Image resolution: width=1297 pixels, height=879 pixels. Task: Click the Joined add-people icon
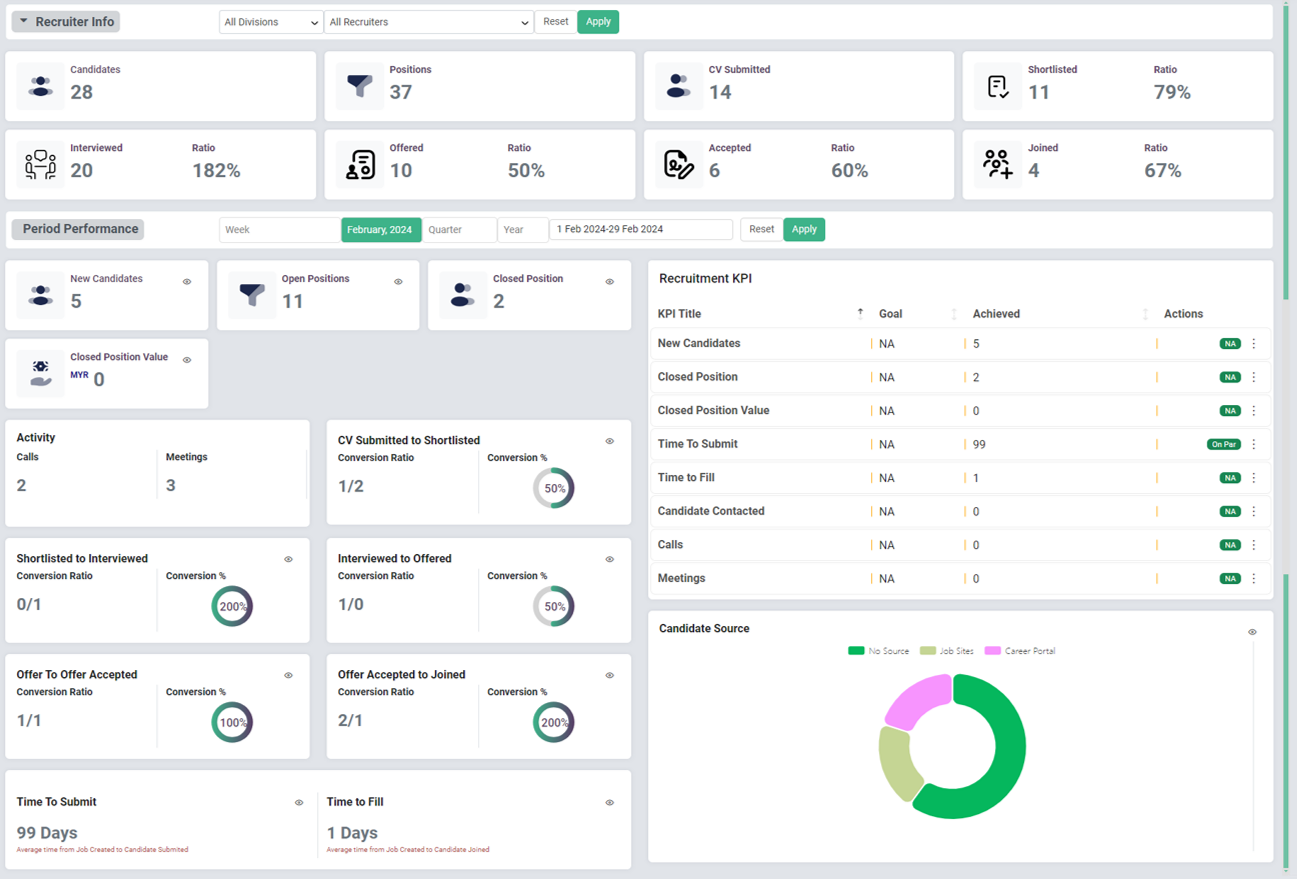[998, 165]
